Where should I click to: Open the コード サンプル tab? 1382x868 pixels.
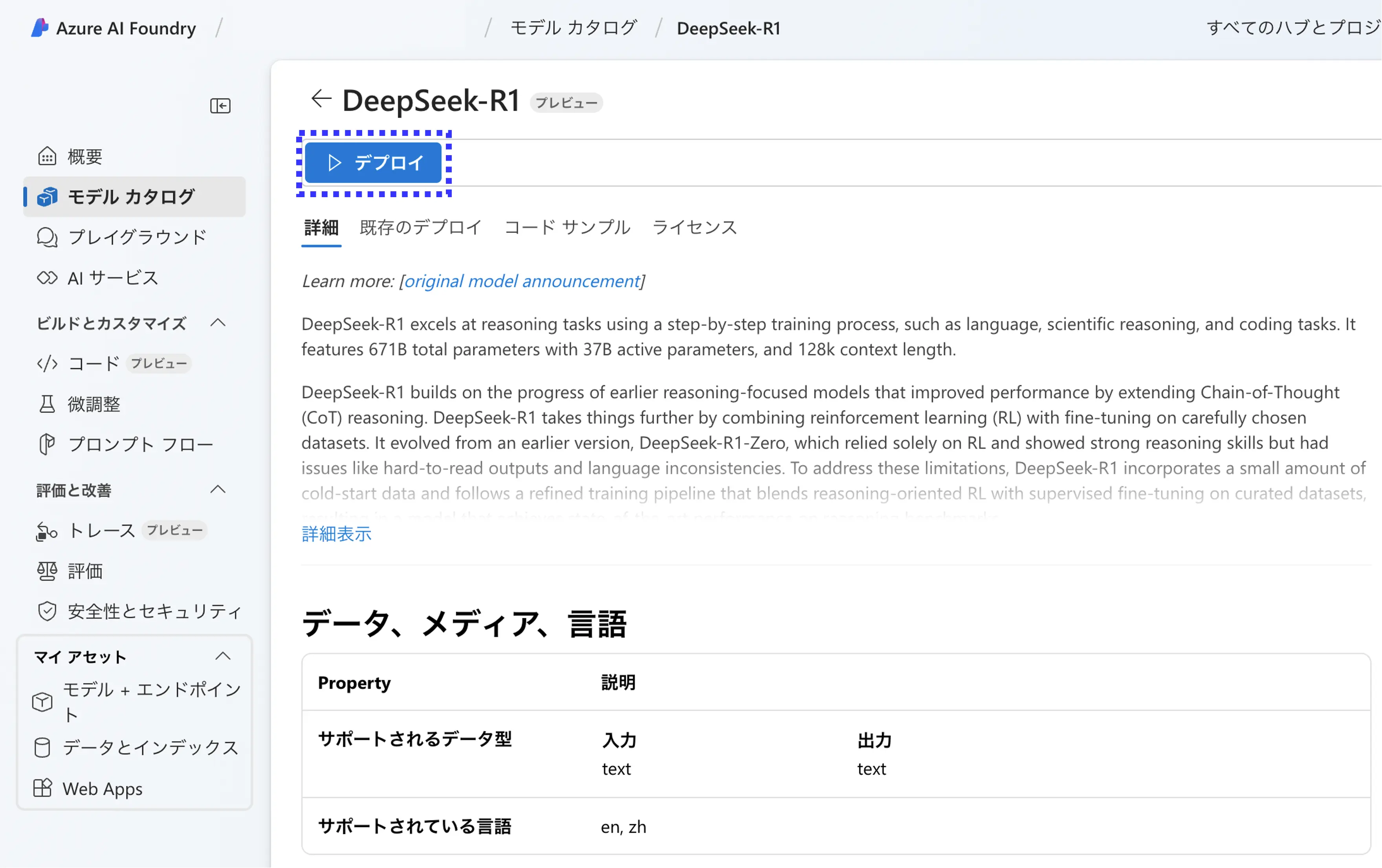tap(567, 228)
